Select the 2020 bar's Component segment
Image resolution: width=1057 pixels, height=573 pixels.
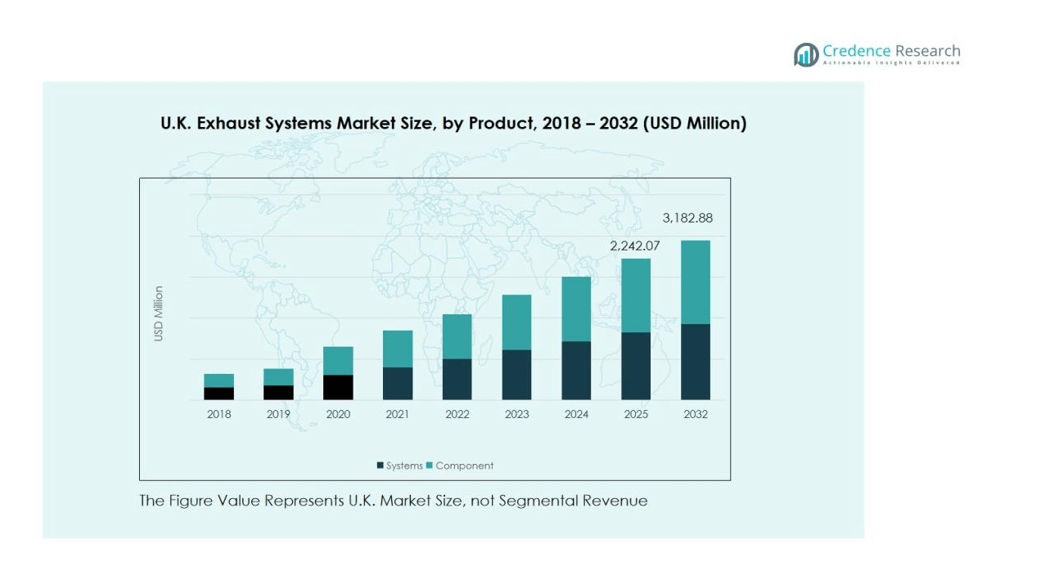[338, 361]
